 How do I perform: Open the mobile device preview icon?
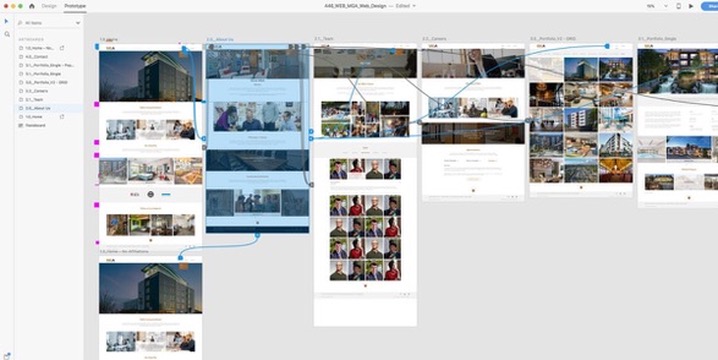[x=679, y=6]
